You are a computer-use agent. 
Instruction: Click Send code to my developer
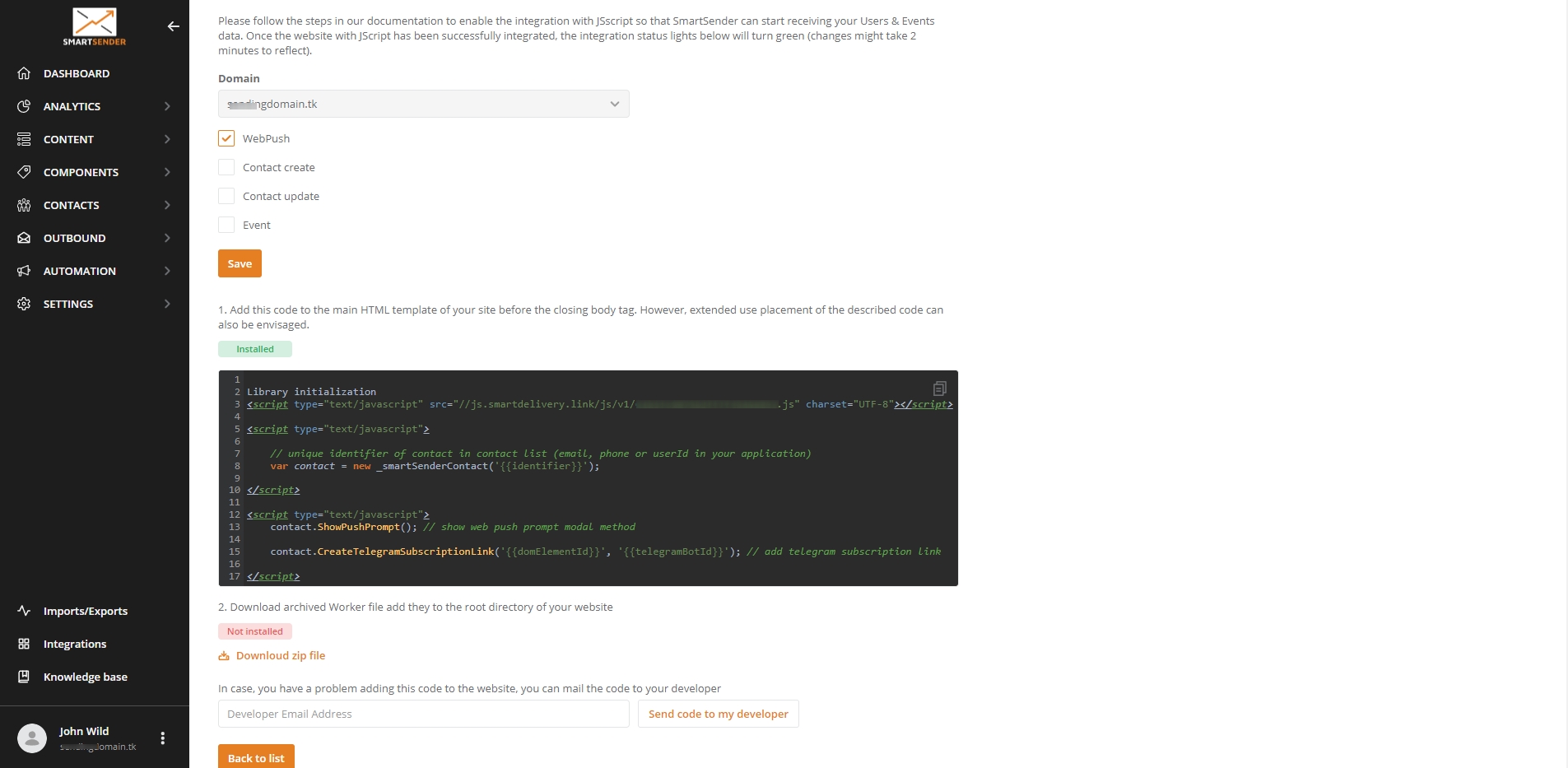[718, 714]
